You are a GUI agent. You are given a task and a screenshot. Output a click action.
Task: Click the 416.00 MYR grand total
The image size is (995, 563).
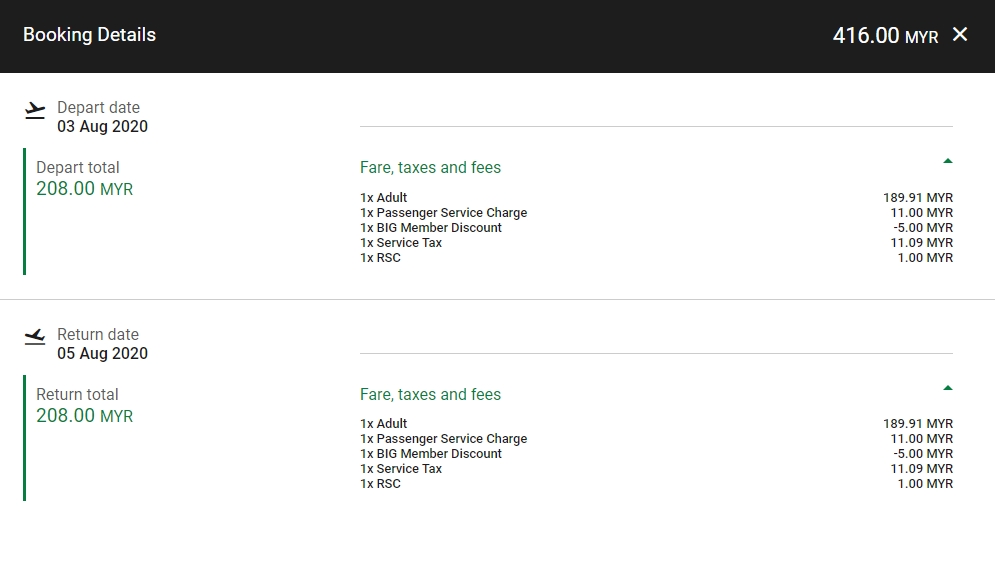[x=885, y=36]
